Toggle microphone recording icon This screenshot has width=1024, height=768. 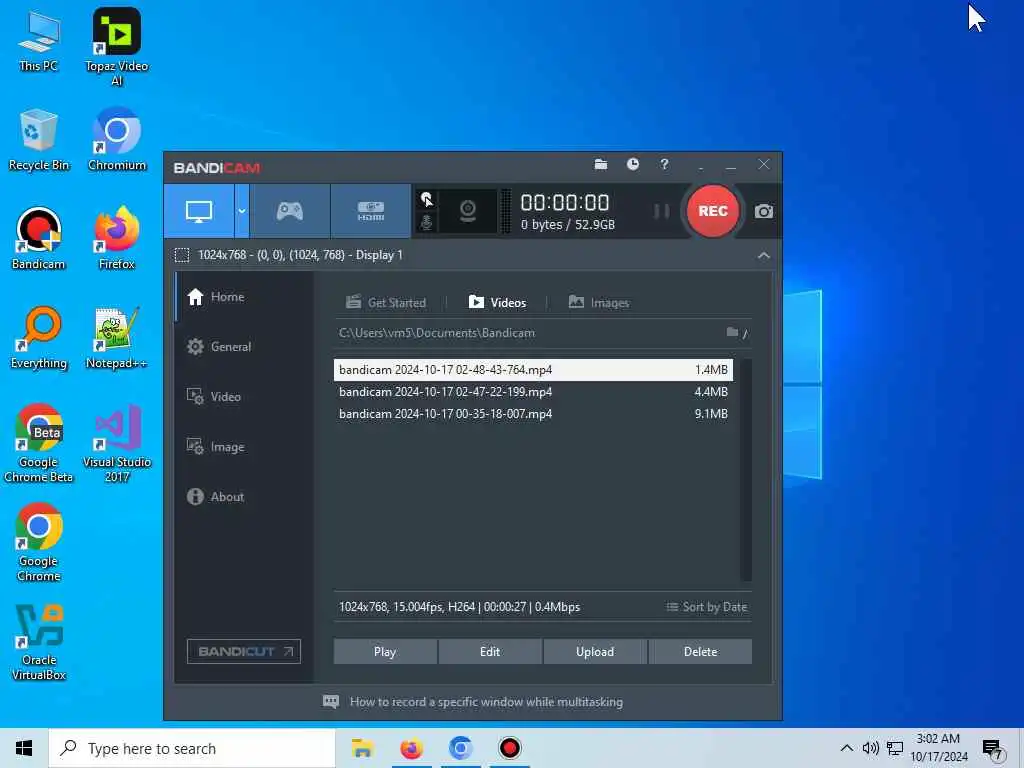[x=426, y=223]
